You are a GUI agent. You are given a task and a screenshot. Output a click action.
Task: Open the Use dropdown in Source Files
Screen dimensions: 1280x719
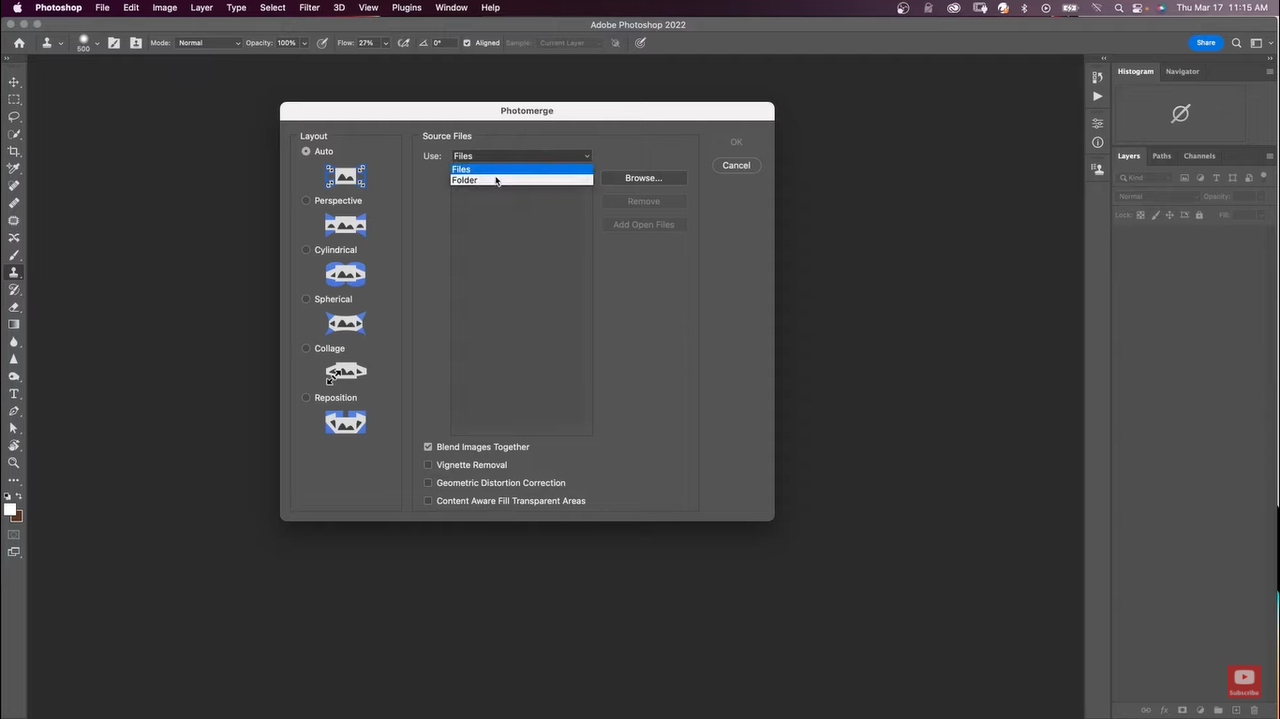(x=521, y=156)
